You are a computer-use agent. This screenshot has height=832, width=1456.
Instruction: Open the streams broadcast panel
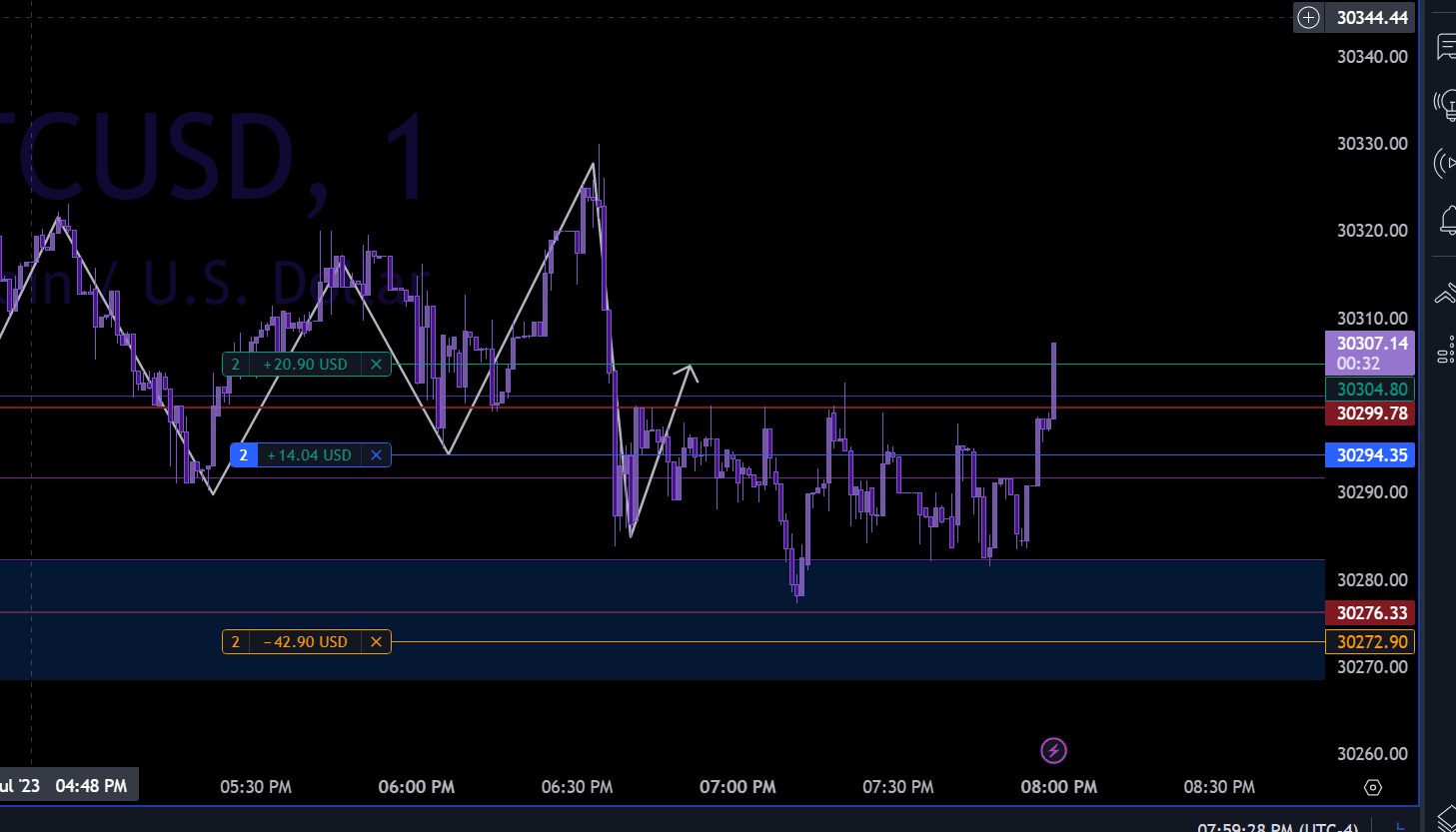pyautogui.click(x=1446, y=163)
